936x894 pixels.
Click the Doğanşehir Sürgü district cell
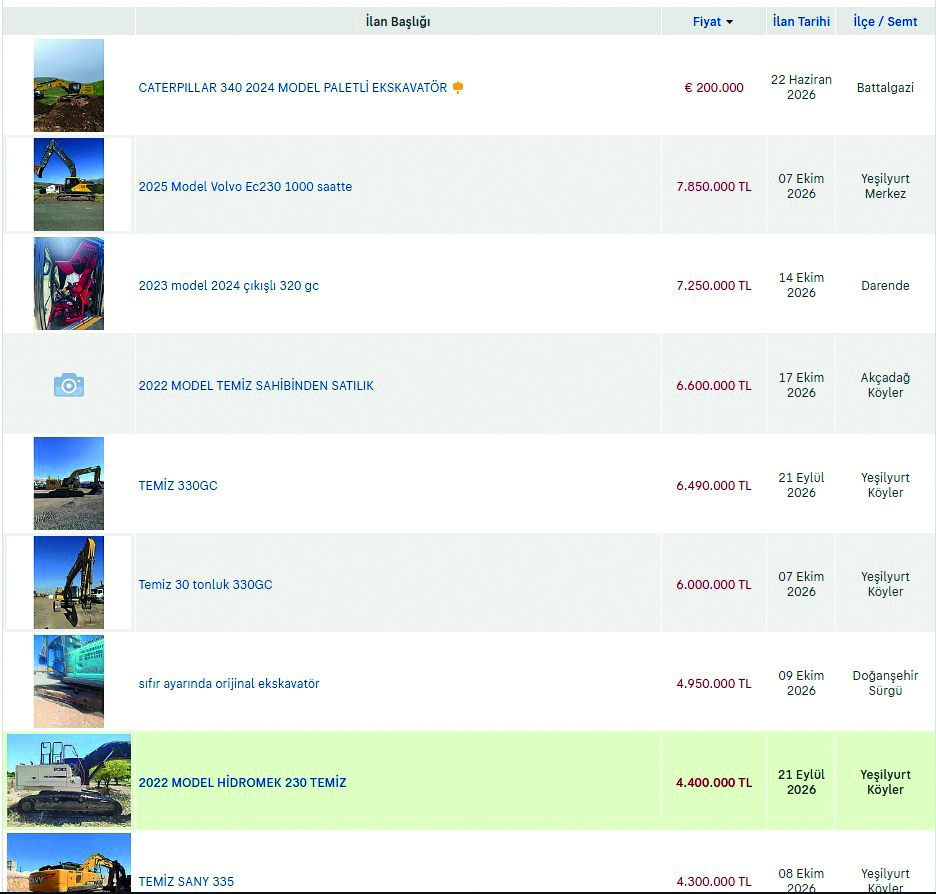885,683
